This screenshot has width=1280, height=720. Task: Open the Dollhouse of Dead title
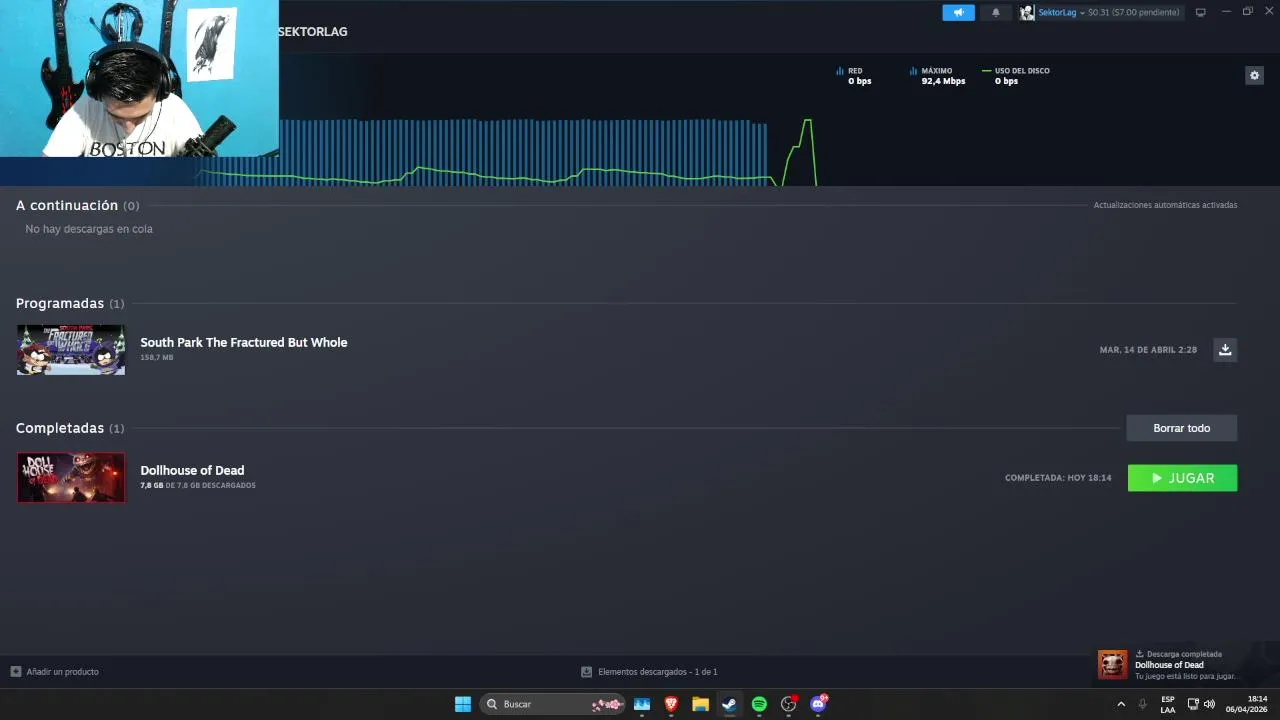pyautogui.click(x=192, y=470)
